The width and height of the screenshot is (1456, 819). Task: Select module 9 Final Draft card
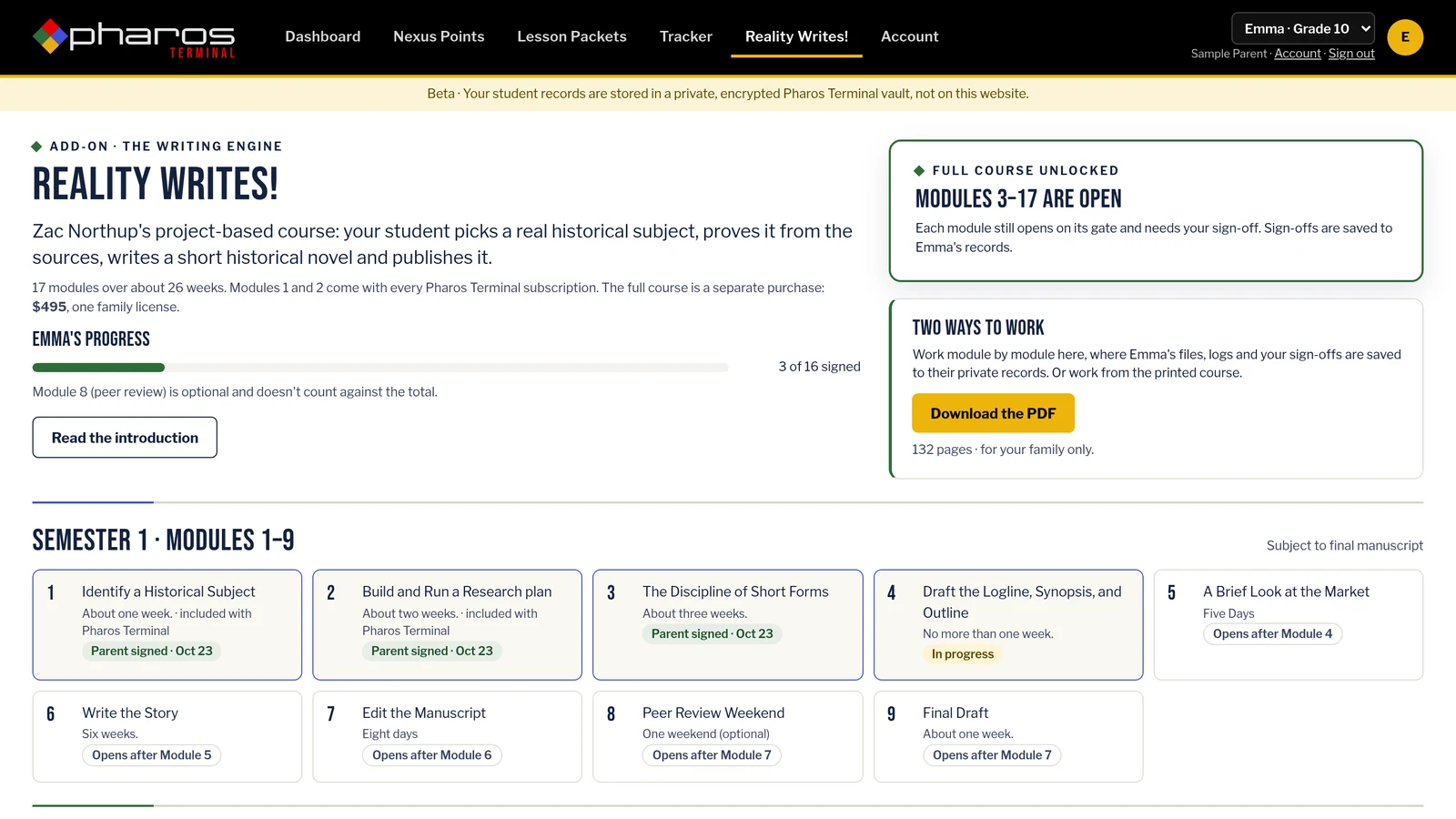(x=1008, y=736)
